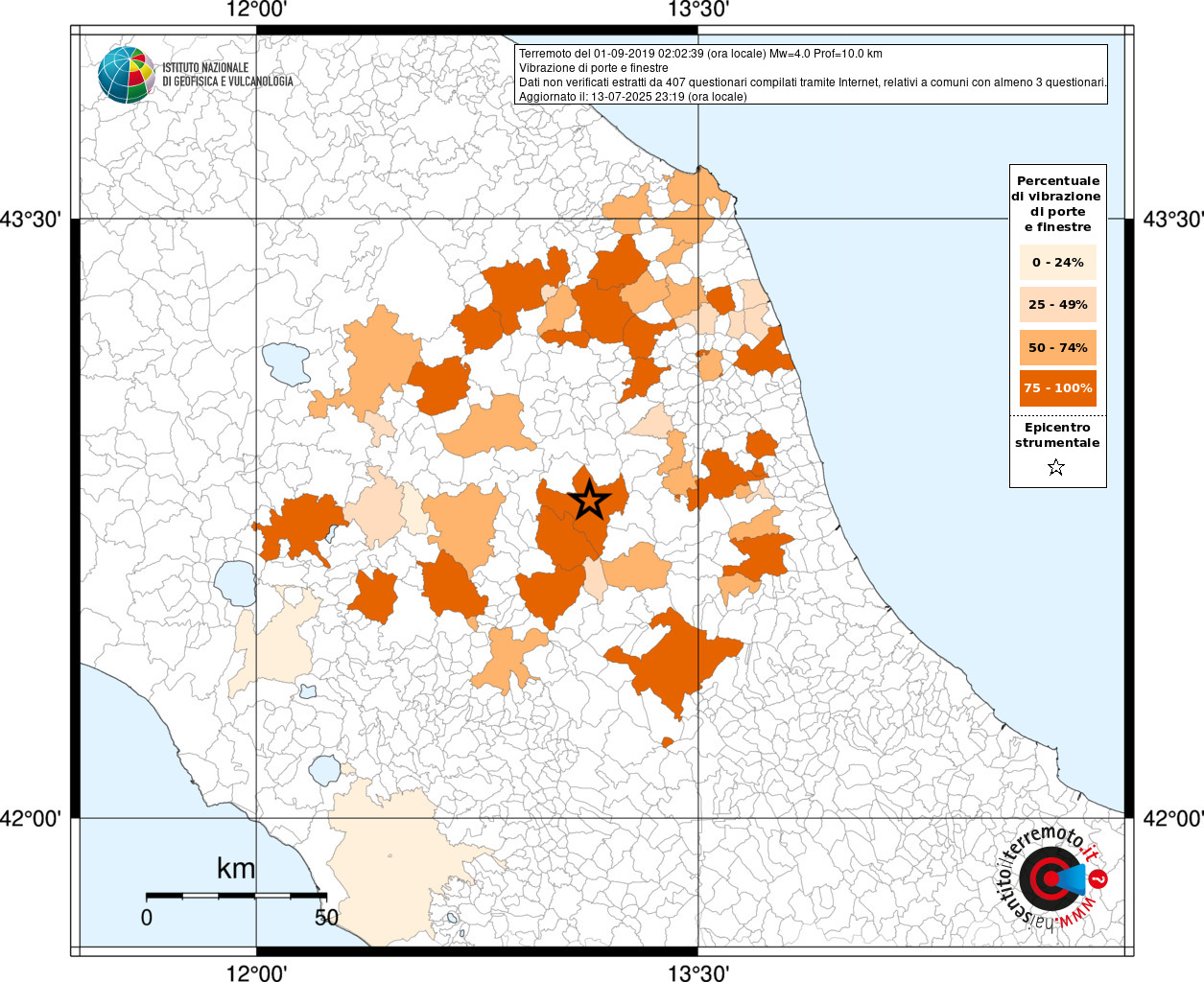Click the right 42°00' latitude label
Viewport: 1204px width, 982px height.
(1173, 818)
